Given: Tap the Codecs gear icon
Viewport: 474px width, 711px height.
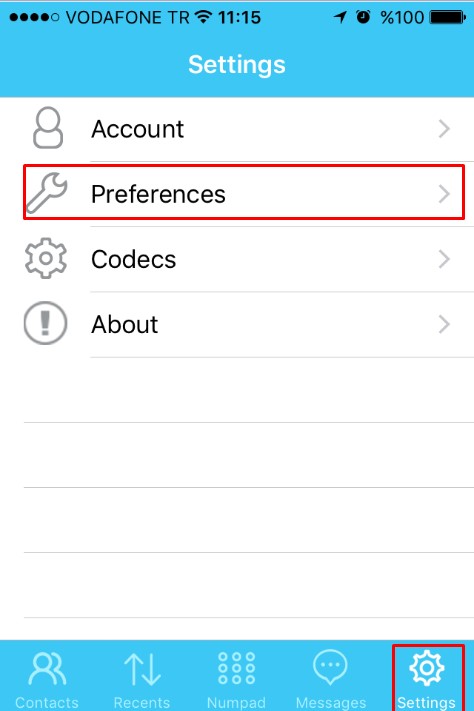Looking at the screenshot, I should pyautogui.click(x=46, y=258).
